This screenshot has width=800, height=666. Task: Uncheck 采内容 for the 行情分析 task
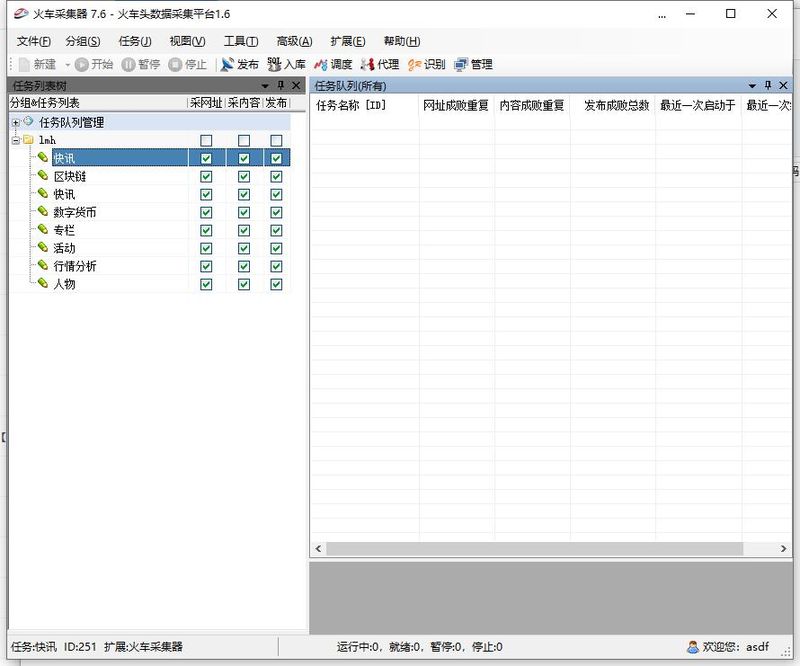click(x=244, y=266)
